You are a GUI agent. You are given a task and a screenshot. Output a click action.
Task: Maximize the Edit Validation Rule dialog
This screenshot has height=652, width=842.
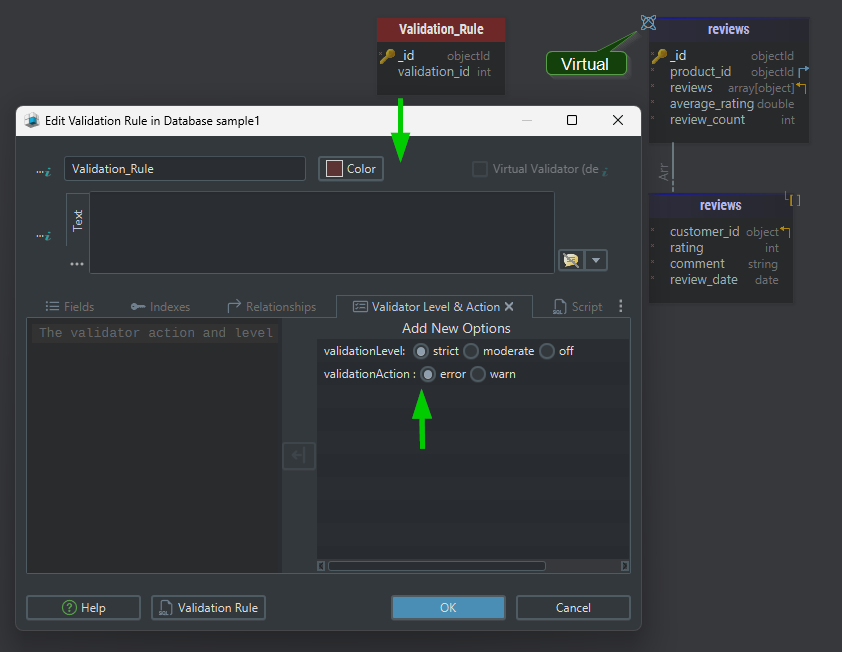572,120
